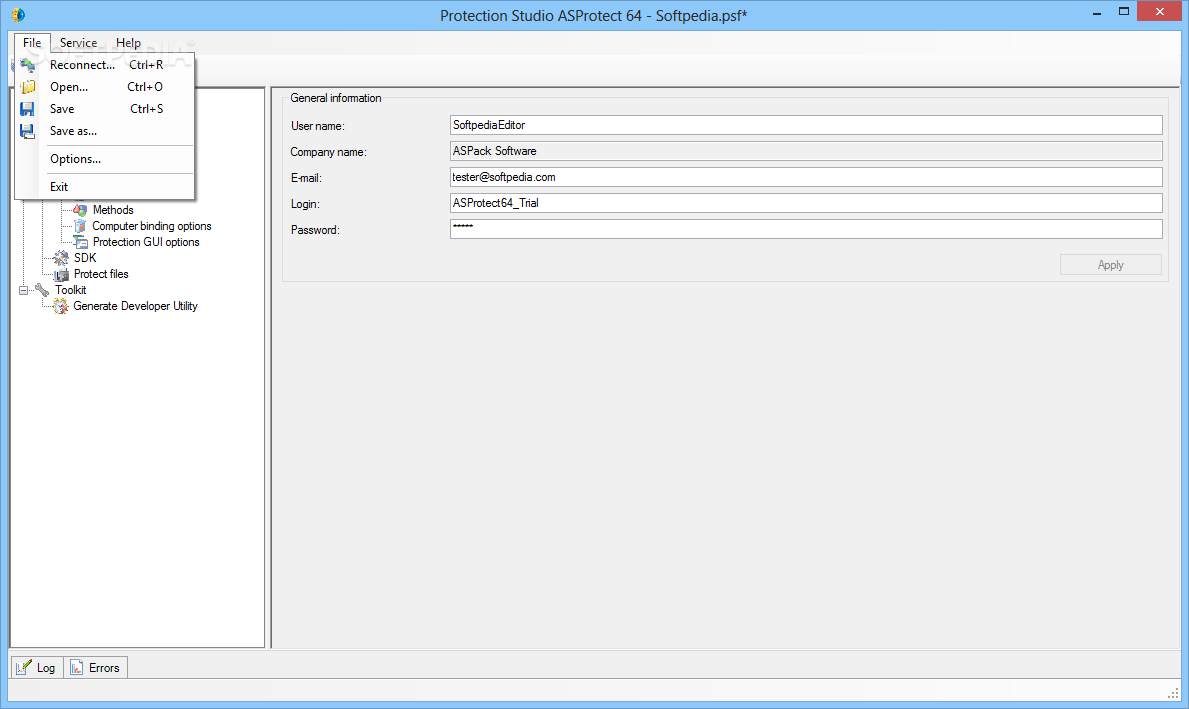Click the Save floppy disk icon

pos(27,109)
